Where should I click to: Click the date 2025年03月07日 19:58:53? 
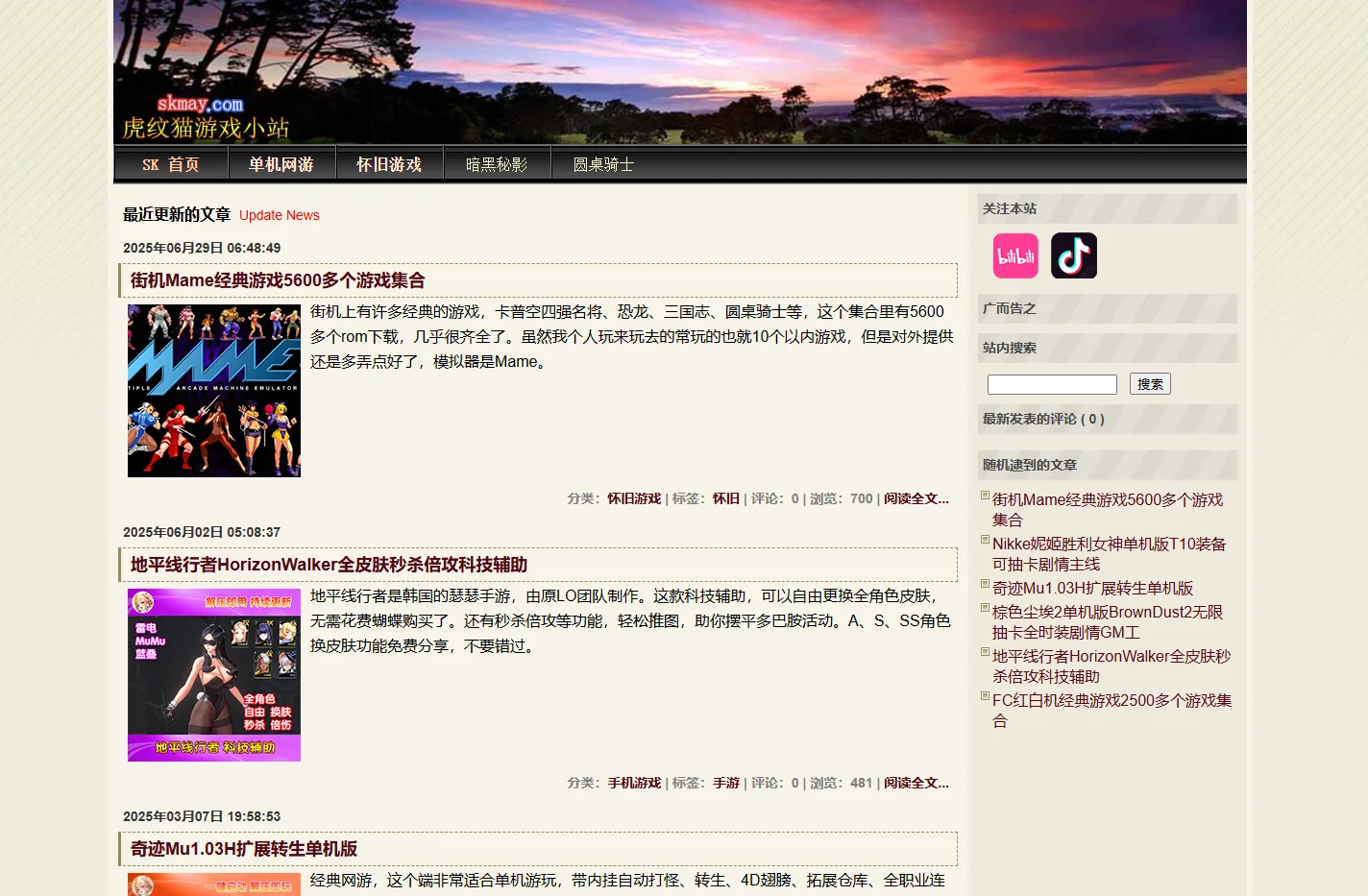click(202, 816)
